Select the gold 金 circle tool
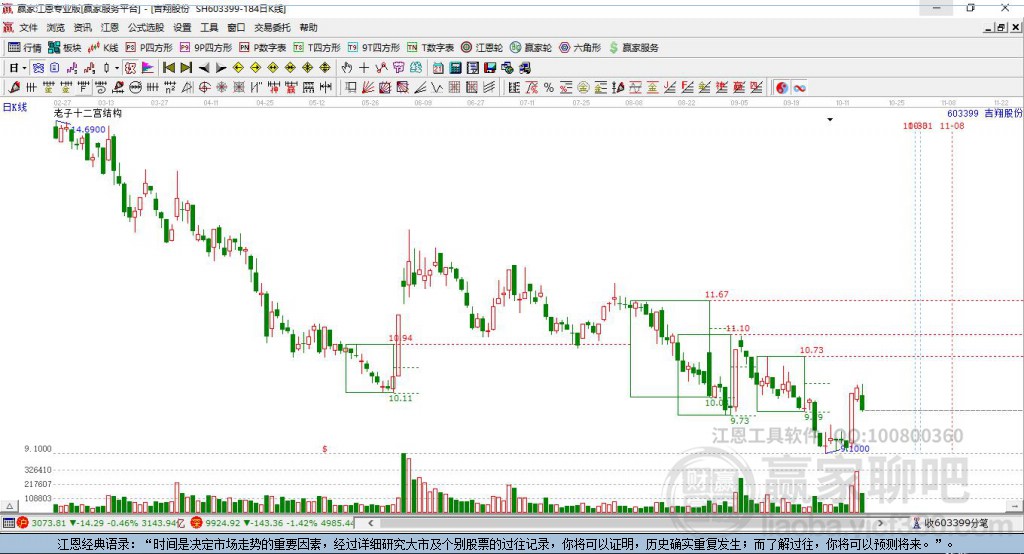This screenshot has height=554, width=1024. tap(583, 88)
